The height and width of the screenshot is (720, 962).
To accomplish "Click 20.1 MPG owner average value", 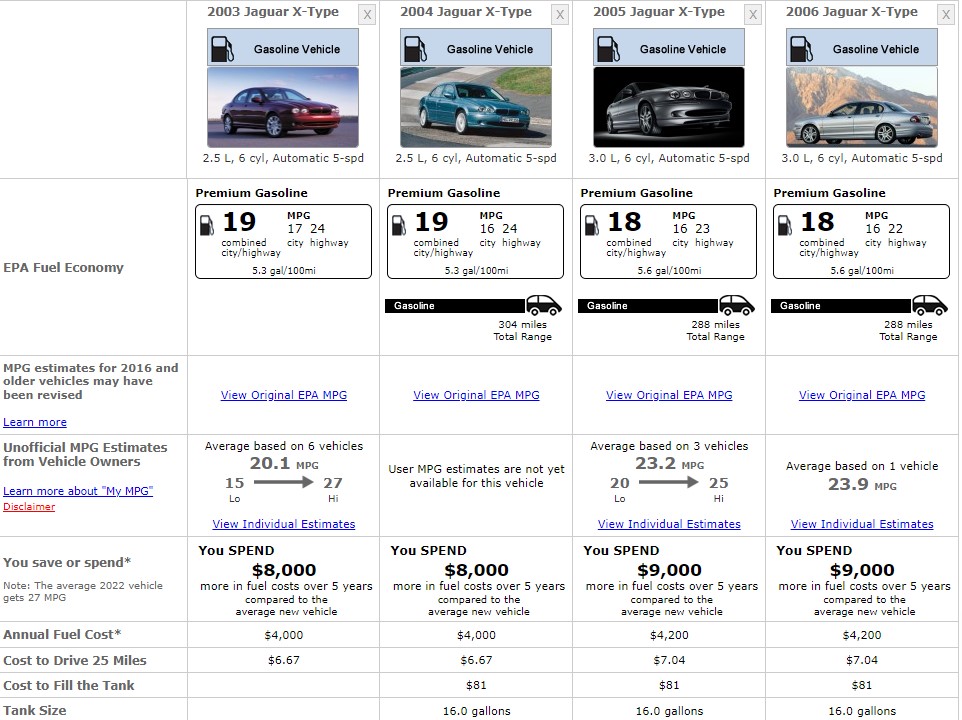I will (283, 463).
